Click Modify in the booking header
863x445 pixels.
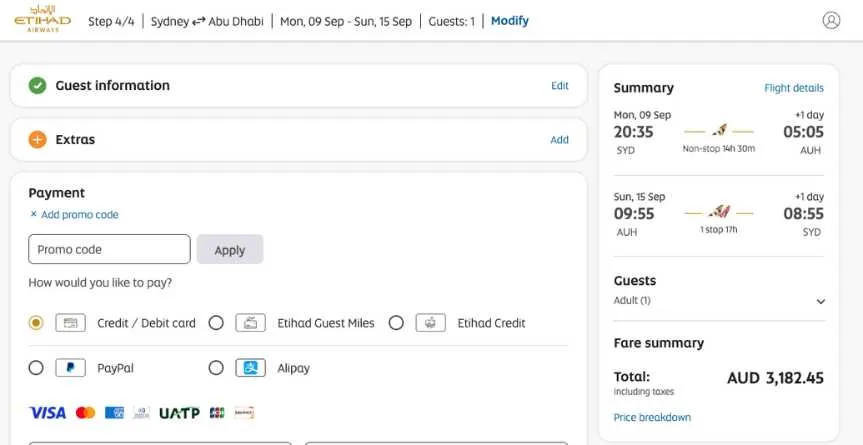510,21
